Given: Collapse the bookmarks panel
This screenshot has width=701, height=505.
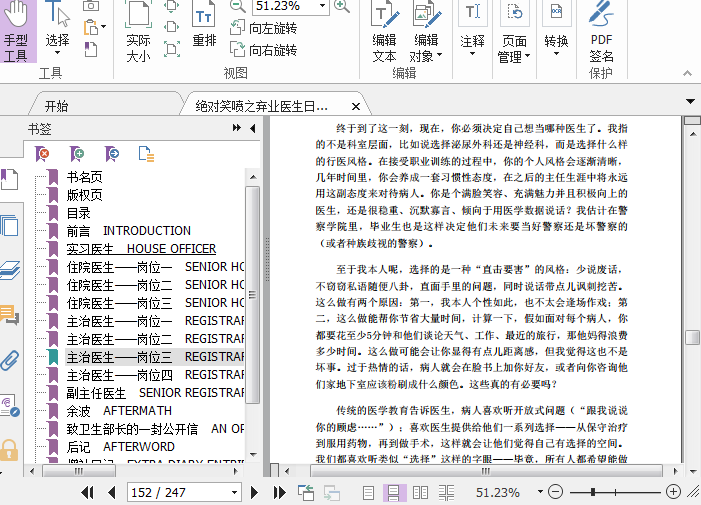Looking at the screenshot, I should click(253, 128).
